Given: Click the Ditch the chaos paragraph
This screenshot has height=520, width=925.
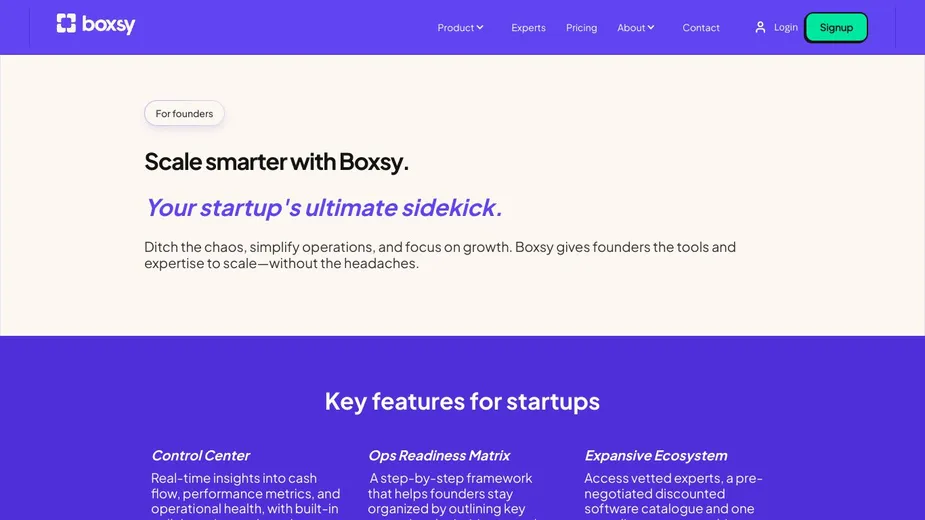Looking at the screenshot, I should [x=440, y=255].
